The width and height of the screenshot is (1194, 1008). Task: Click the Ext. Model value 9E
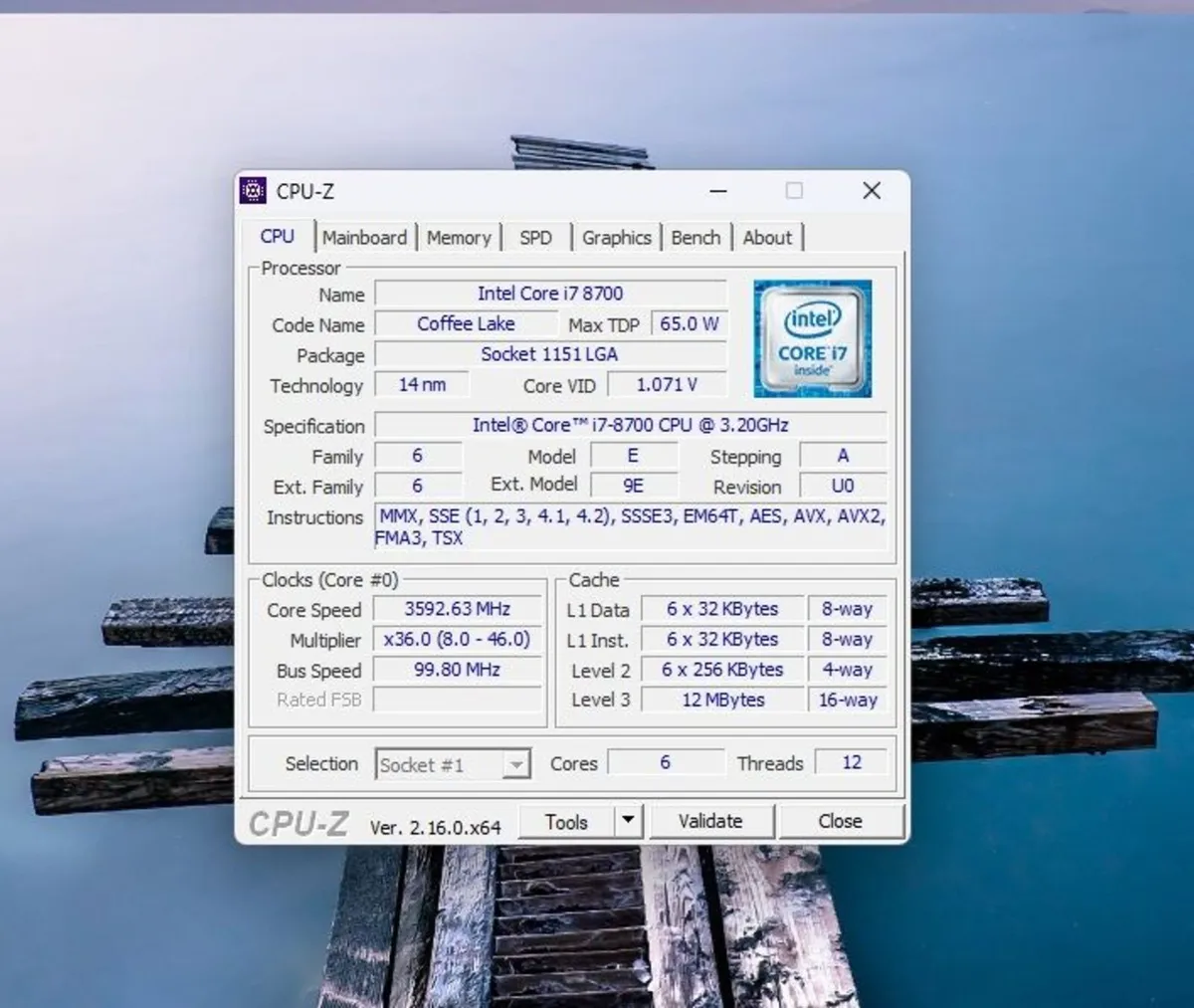[x=633, y=486]
